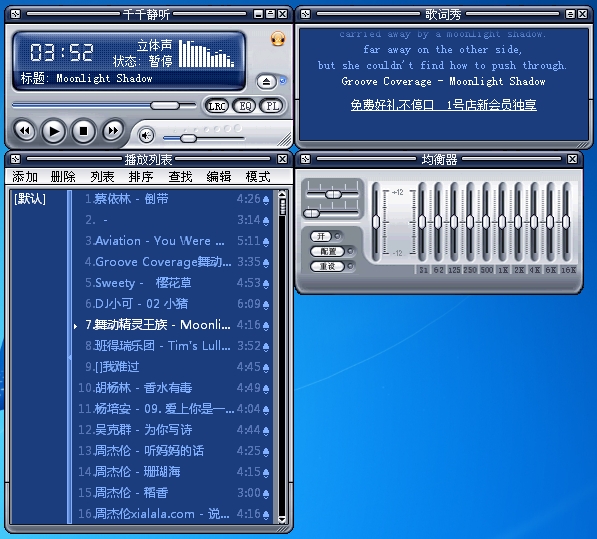This screenshot has width=597, height=539.
Task: Click the play button
Action: (x=54, y=131)
